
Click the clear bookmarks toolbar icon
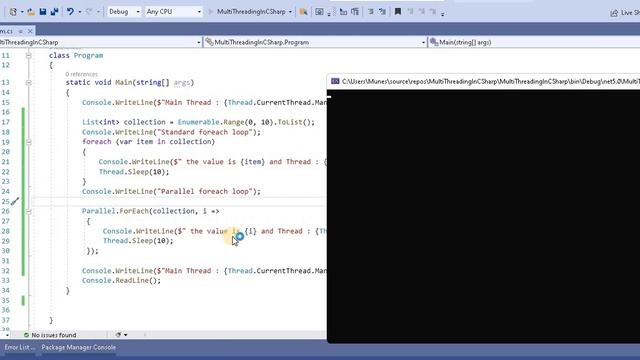tap(433, 12)
